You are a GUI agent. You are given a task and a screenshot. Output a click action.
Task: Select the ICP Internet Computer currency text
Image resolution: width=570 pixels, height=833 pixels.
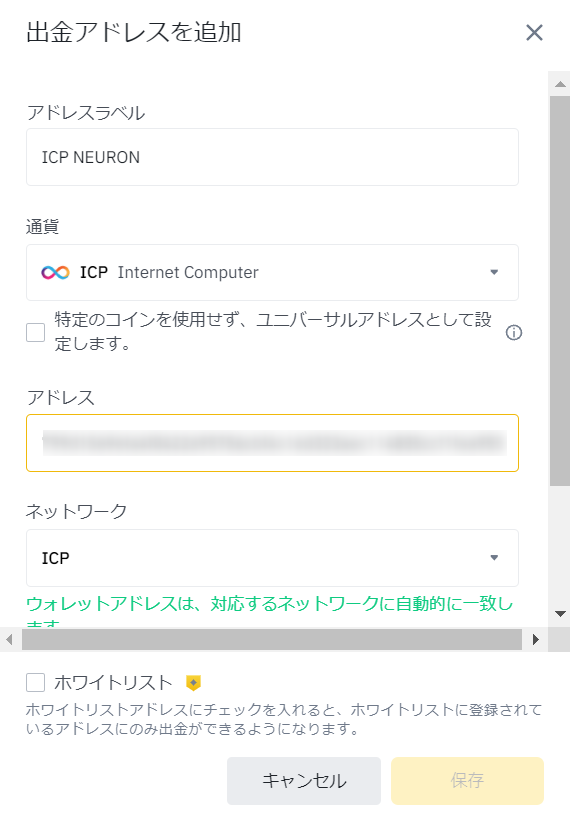[x=169, y=273]
